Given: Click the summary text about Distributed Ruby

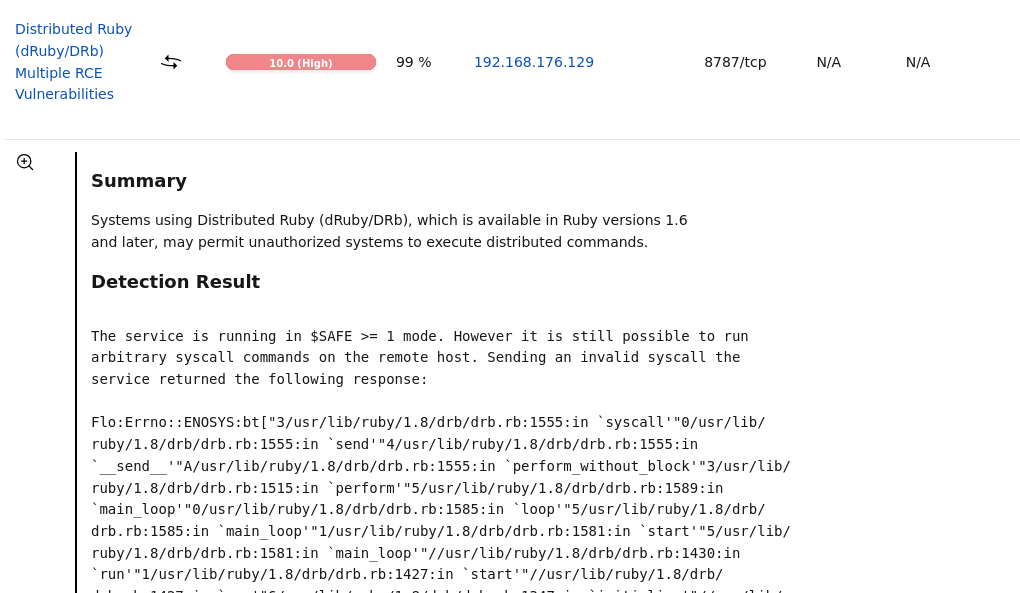Looking at the screenshot, I should [389, 231].
